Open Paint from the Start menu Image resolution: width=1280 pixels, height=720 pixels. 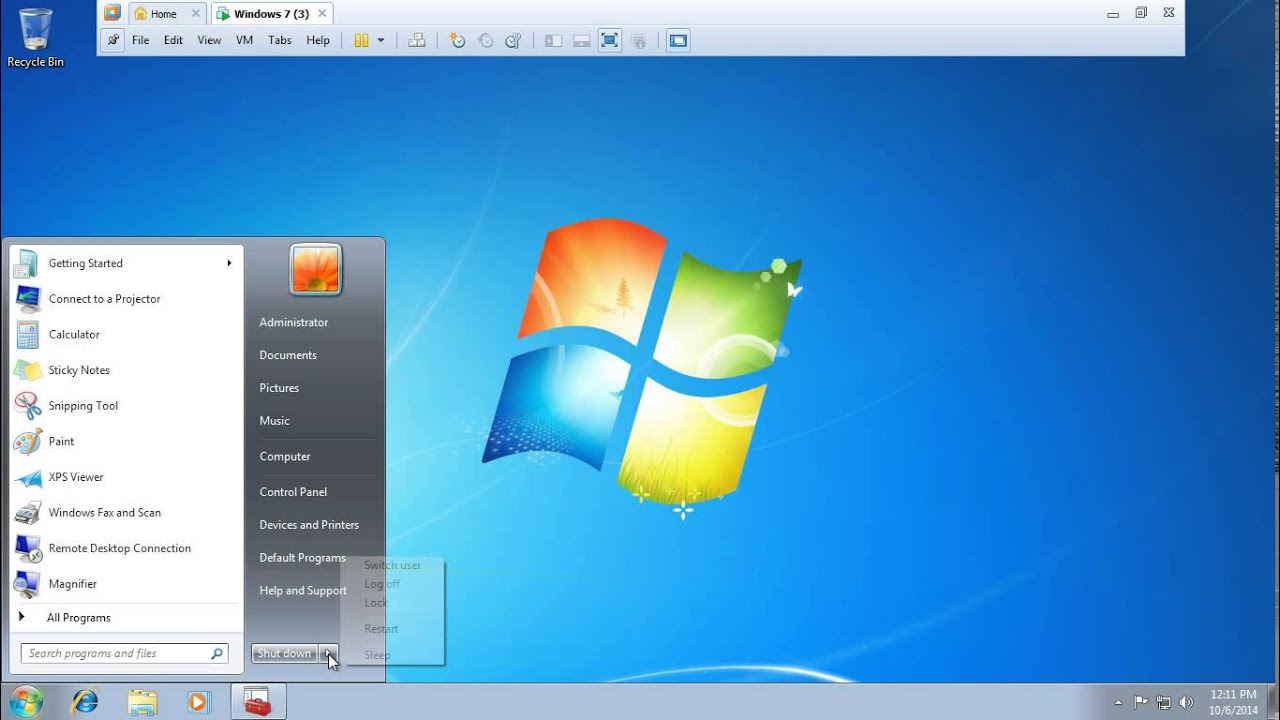coord(126,441)
